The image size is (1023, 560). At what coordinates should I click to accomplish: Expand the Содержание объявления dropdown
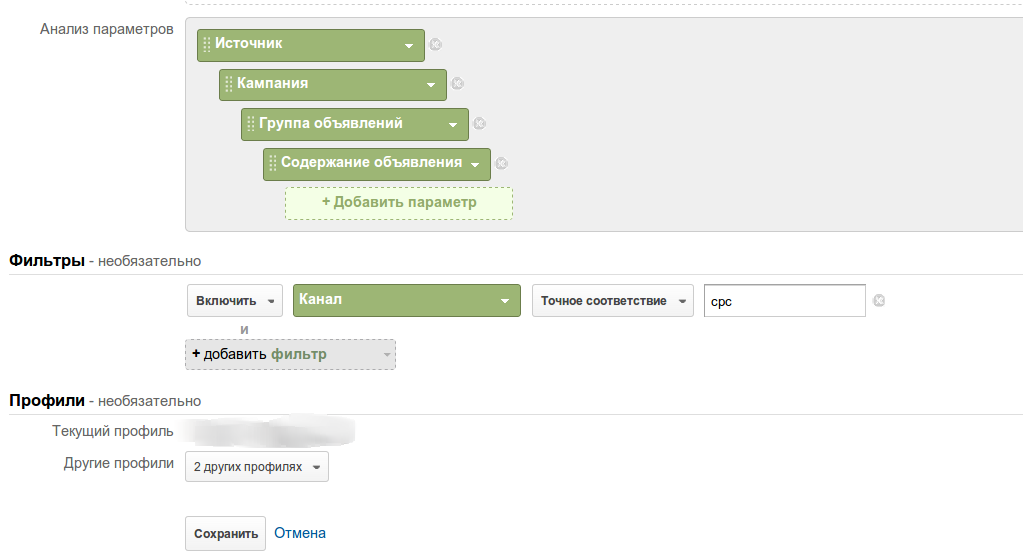point(475,166)
